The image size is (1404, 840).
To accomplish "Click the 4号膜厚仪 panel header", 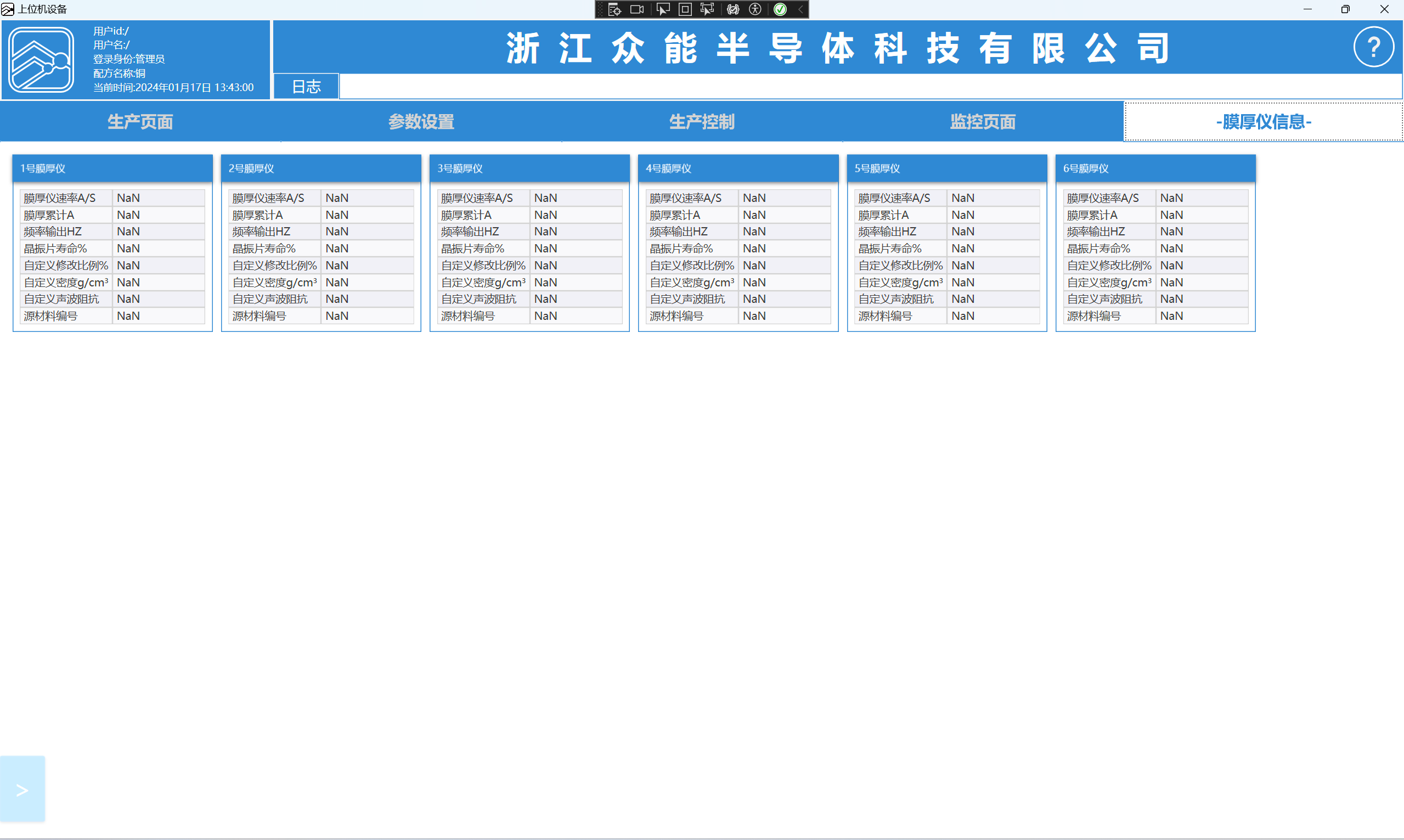I will click(738, 168).
